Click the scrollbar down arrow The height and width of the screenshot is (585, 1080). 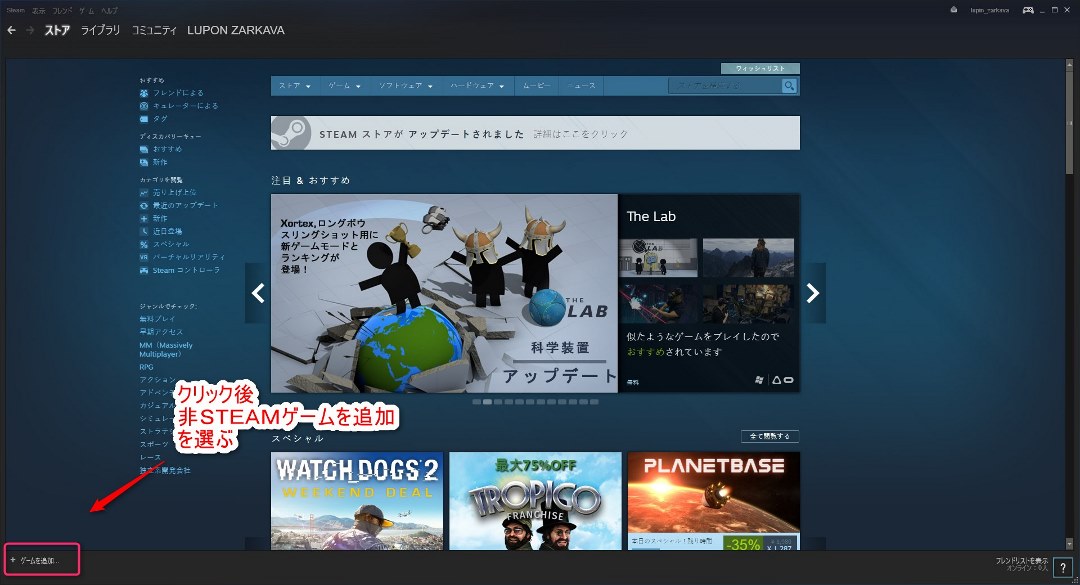[x=1069, y=544]
